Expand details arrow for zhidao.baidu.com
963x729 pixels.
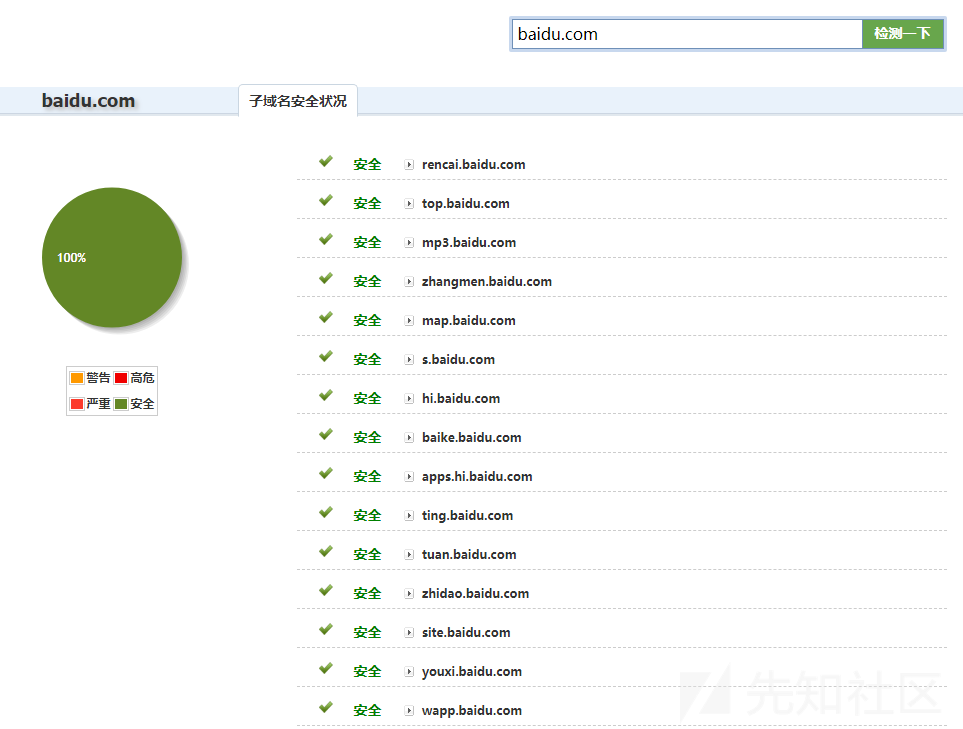point(409,594)
